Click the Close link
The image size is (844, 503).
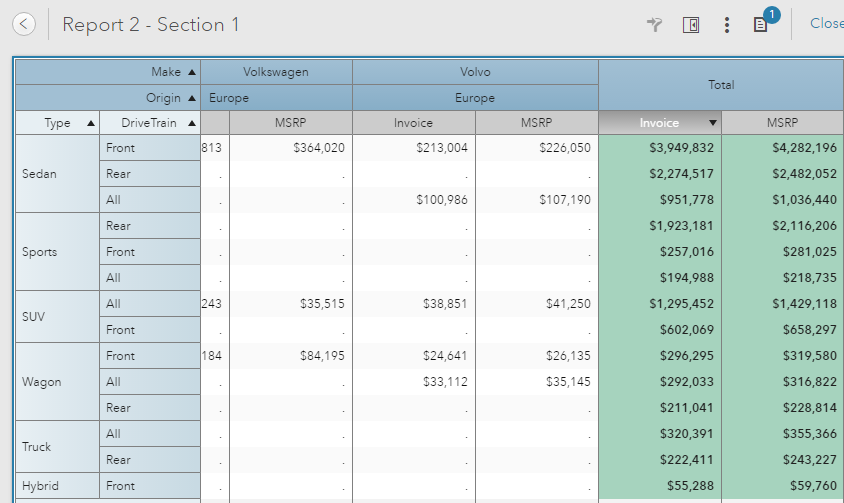[827, 23]
